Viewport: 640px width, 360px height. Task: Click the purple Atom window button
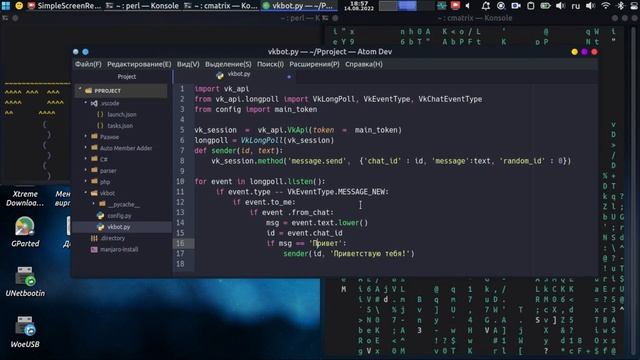point(584,52)
